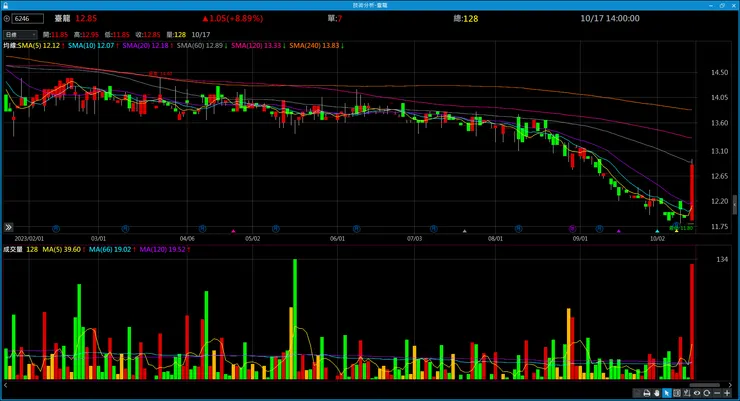
Task: Click the refresh circular-arrow icon
Action: click(x=706, y=393)
